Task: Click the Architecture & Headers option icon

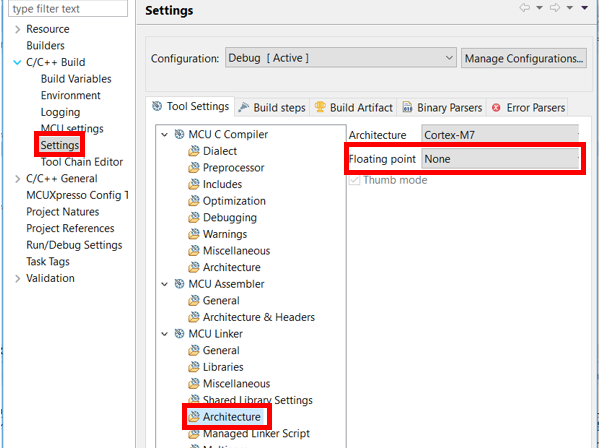Action: (x=194, y=317)
